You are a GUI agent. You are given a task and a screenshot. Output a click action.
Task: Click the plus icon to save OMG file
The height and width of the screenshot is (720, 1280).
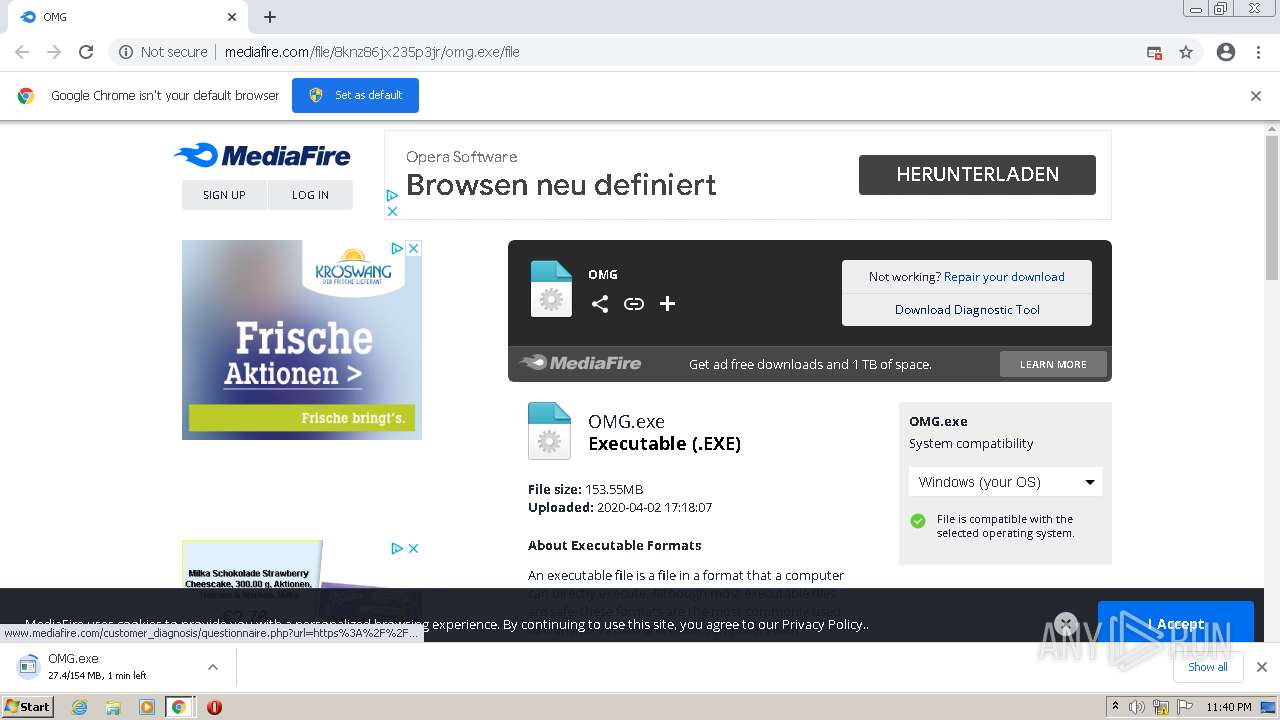[667, 304]
